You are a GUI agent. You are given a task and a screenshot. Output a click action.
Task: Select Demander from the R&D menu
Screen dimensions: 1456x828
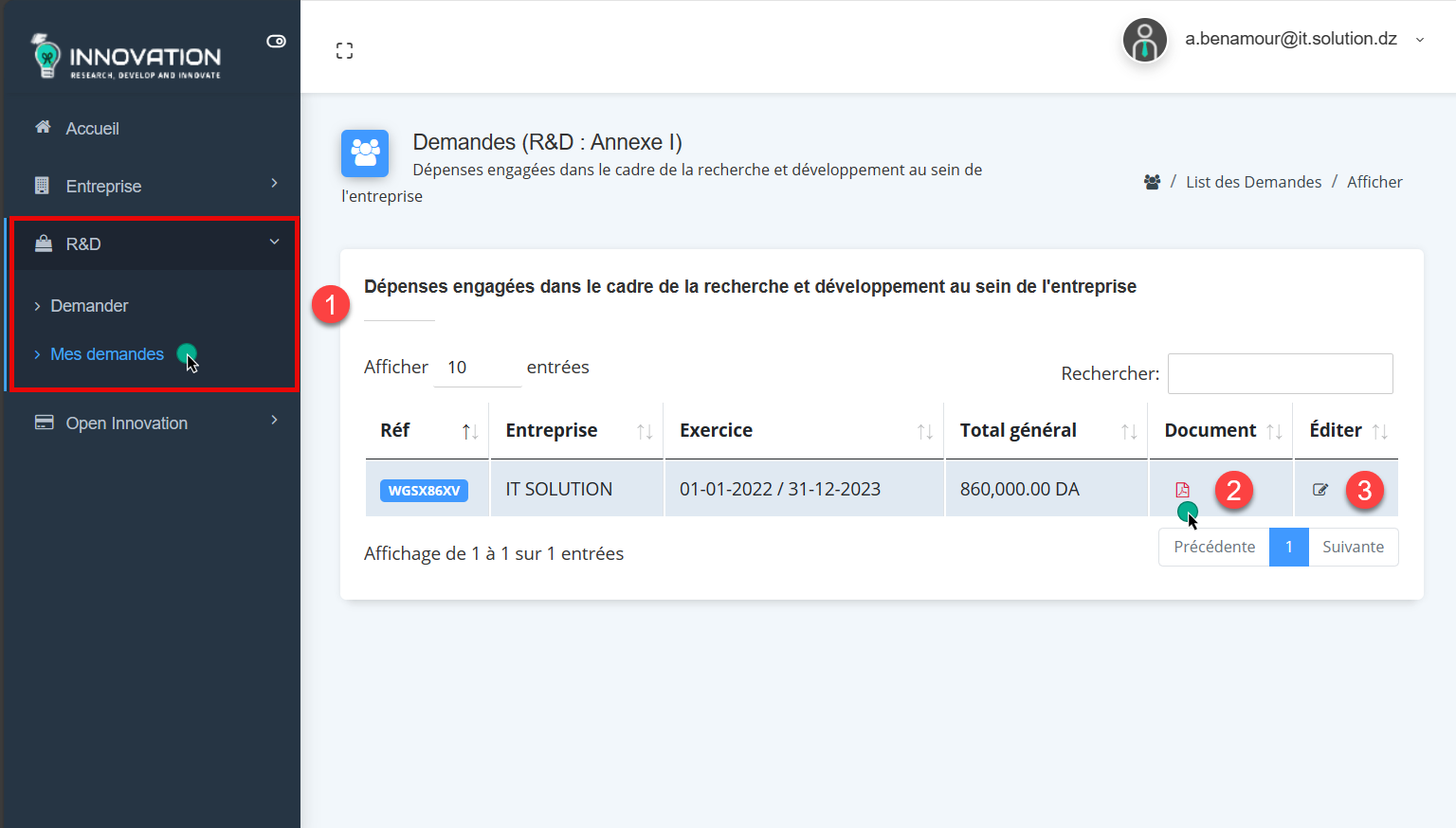(88, 305)
